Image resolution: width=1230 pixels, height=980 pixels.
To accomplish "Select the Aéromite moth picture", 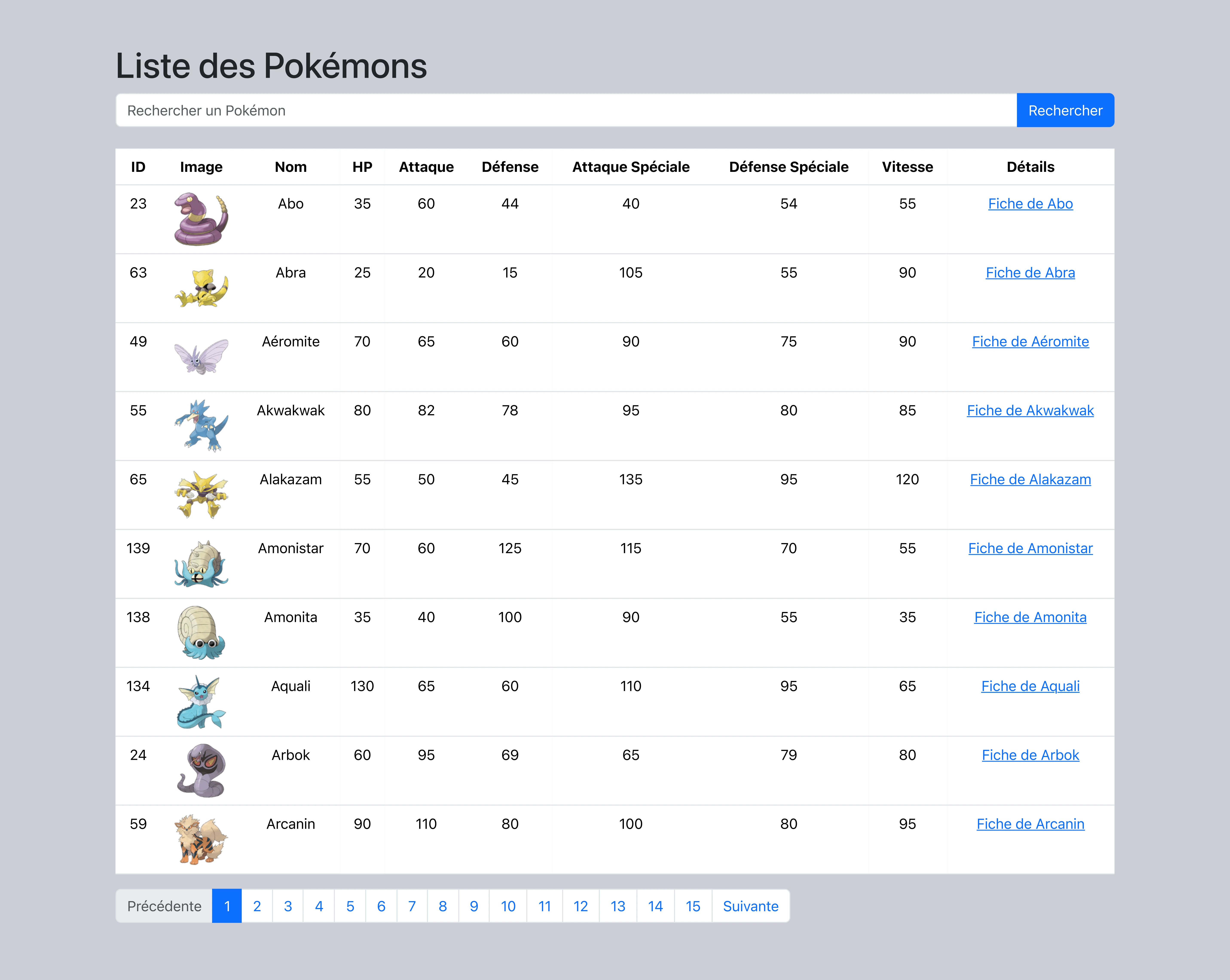I will click(201, 357).
